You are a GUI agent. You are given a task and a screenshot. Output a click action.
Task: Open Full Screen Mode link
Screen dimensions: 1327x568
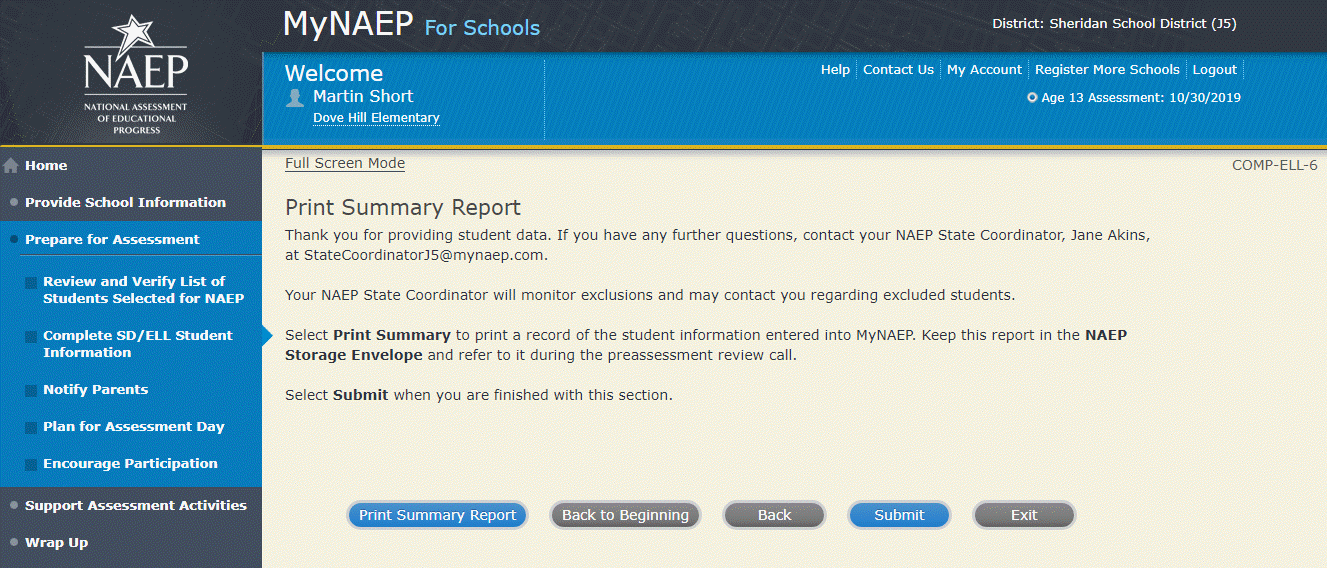(x=345, y=164)
